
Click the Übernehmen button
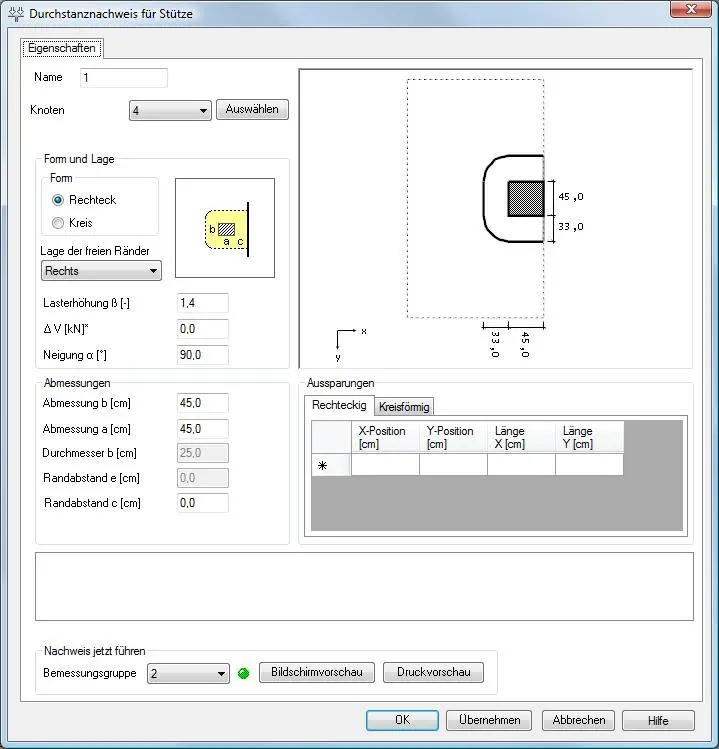(x=489, y=720)
